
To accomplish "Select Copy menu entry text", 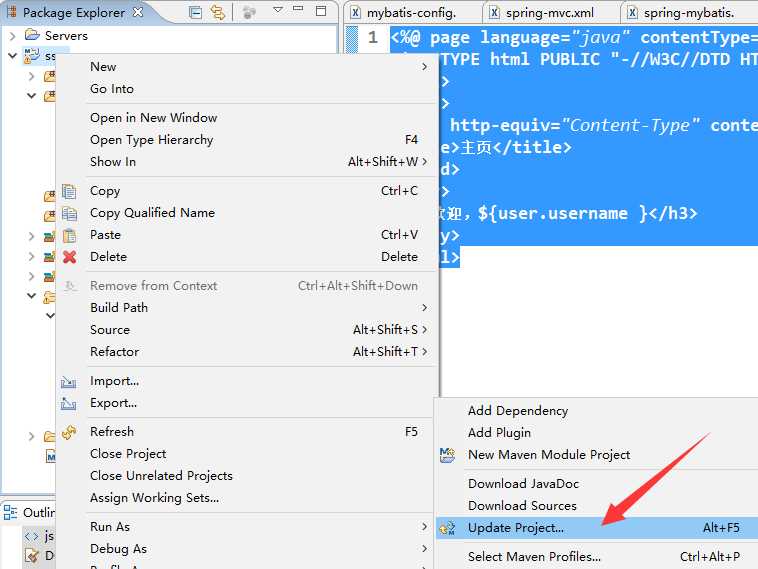I will 105,191.
